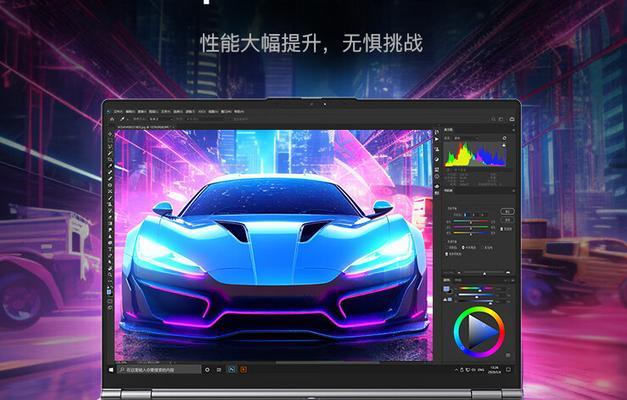The height and width of the screenshot is (400, 627).
Task: Select the first radio option in adjustments panel
Action: point(448,248)
